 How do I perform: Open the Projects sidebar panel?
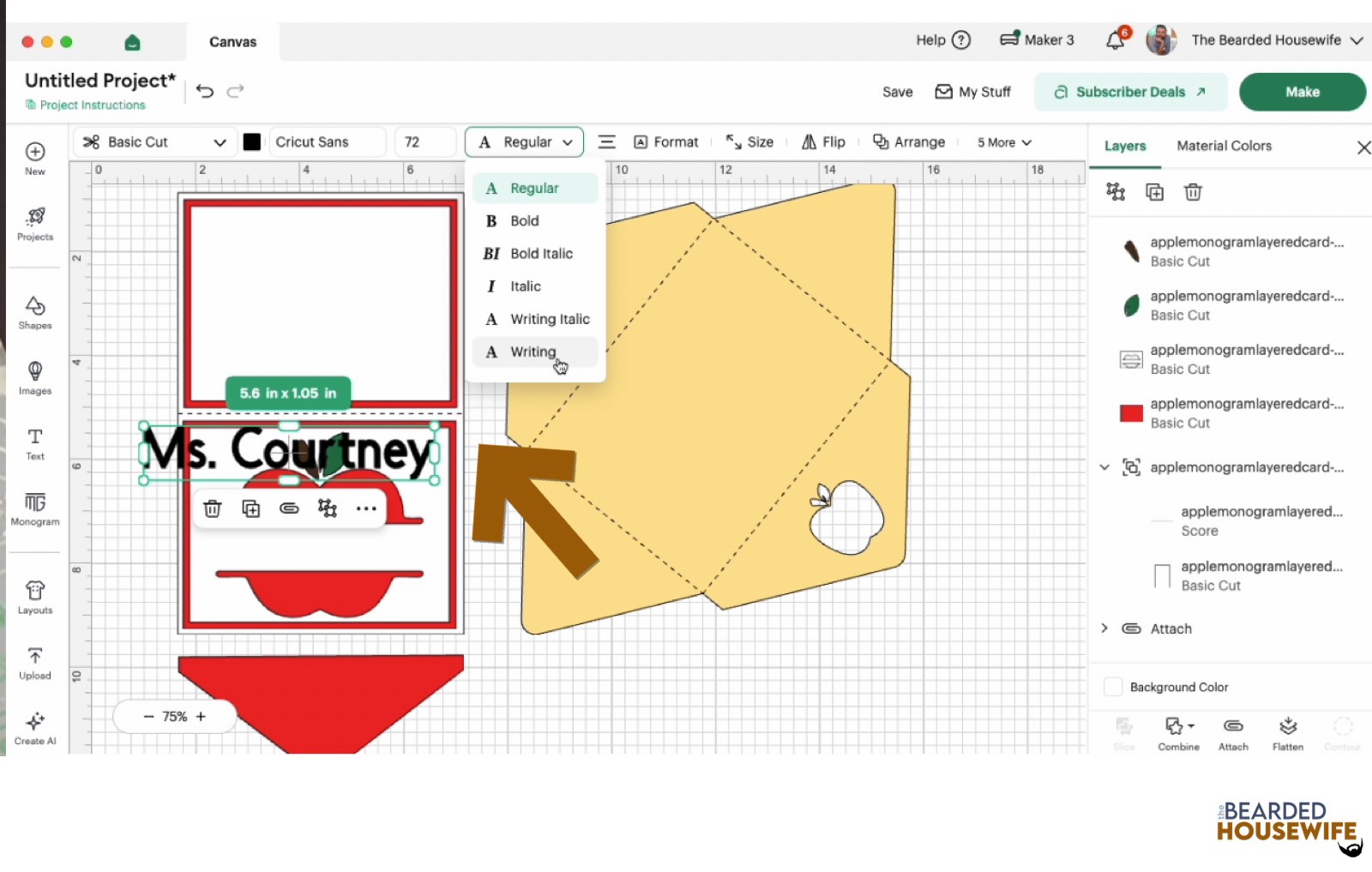tap(35, 224)
